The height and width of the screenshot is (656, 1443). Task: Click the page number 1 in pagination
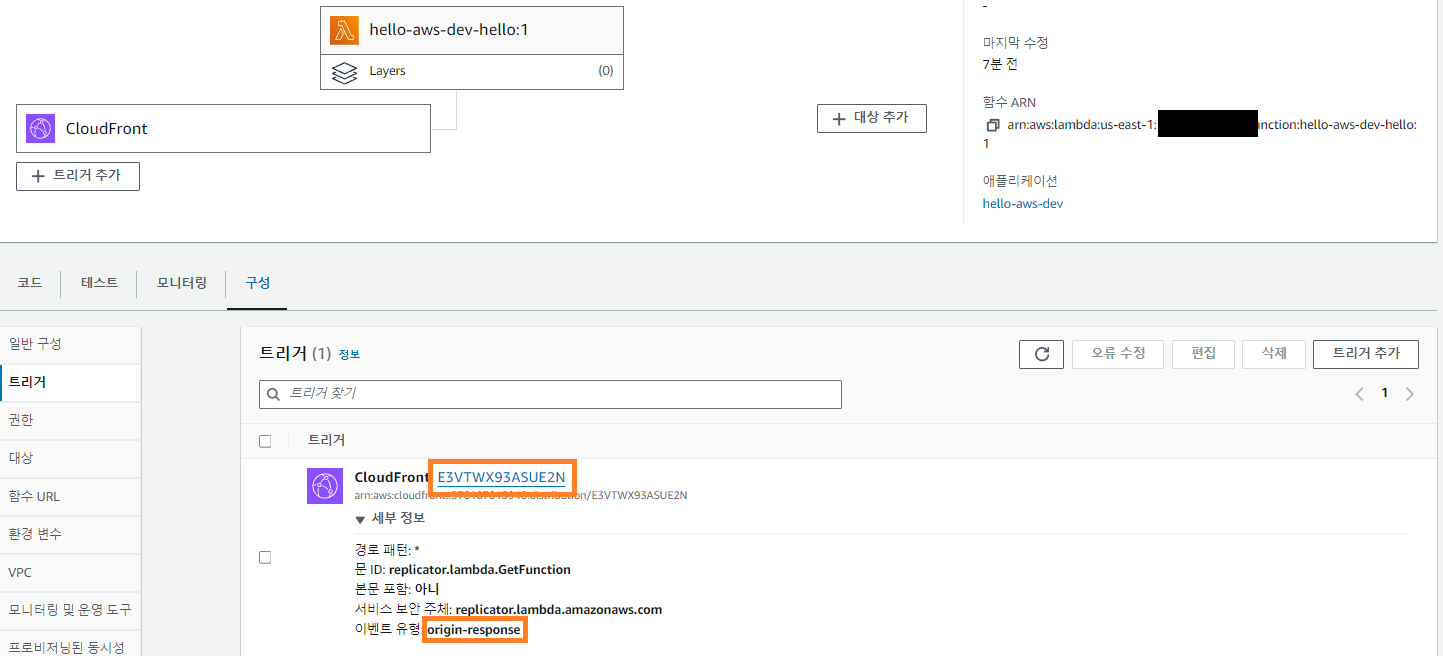pyautogui.click(x=1384, y=393)
